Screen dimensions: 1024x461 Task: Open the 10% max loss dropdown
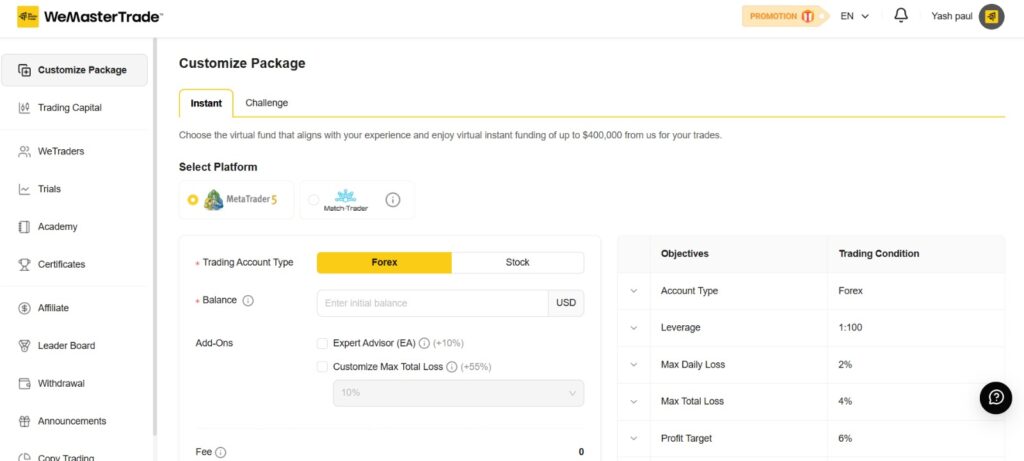pos(458,393)
